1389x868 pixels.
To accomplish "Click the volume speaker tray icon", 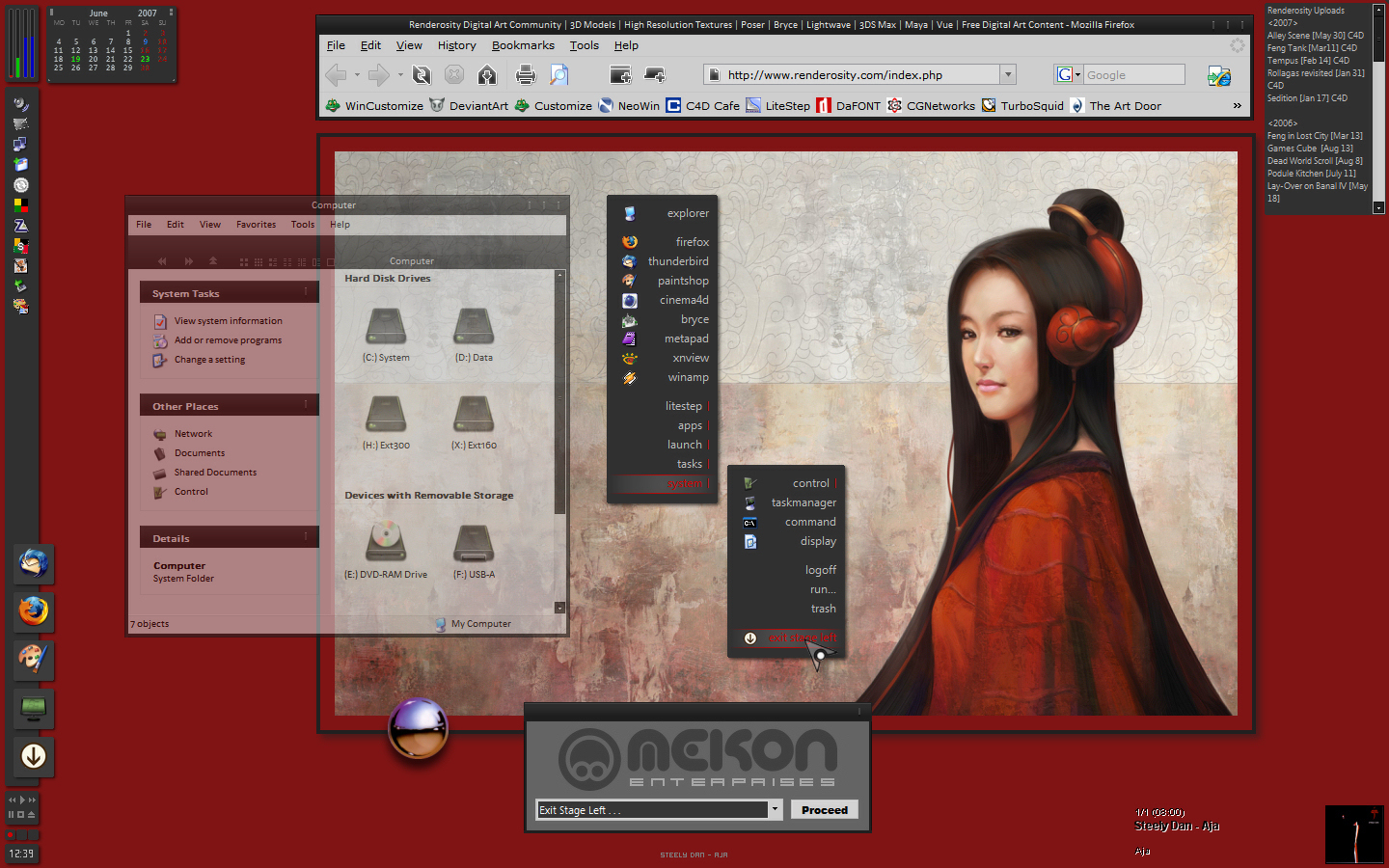I will pyautogui.click(x=20, y=104).
